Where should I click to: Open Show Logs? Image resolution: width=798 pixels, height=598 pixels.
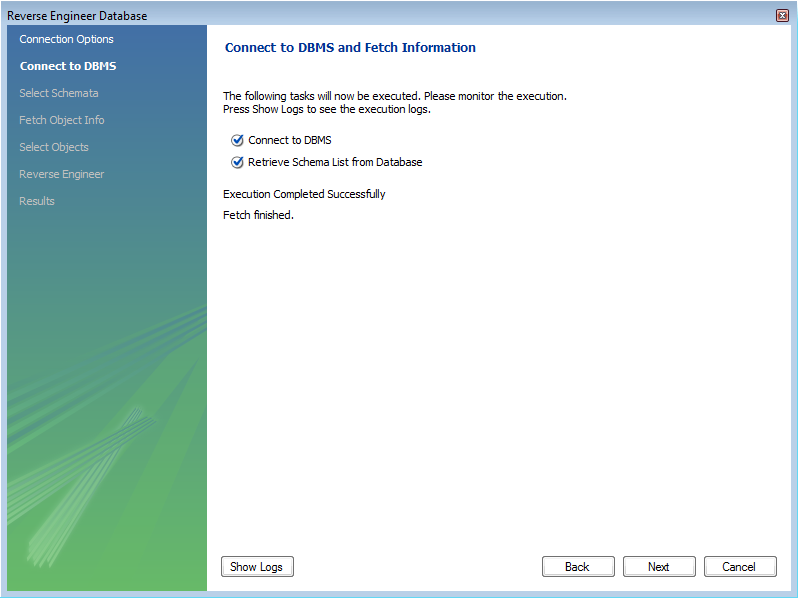tap(257, 566)
